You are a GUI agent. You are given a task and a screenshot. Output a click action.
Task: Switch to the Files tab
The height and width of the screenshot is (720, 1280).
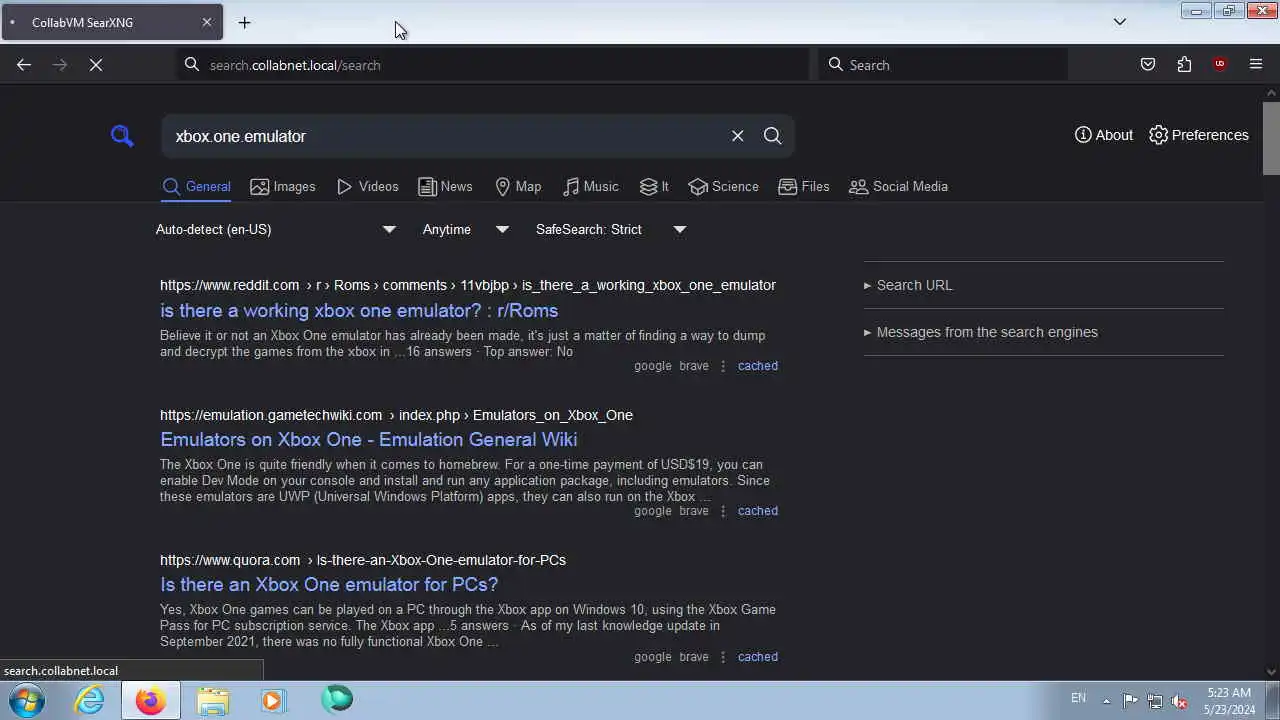pos(804,187)
